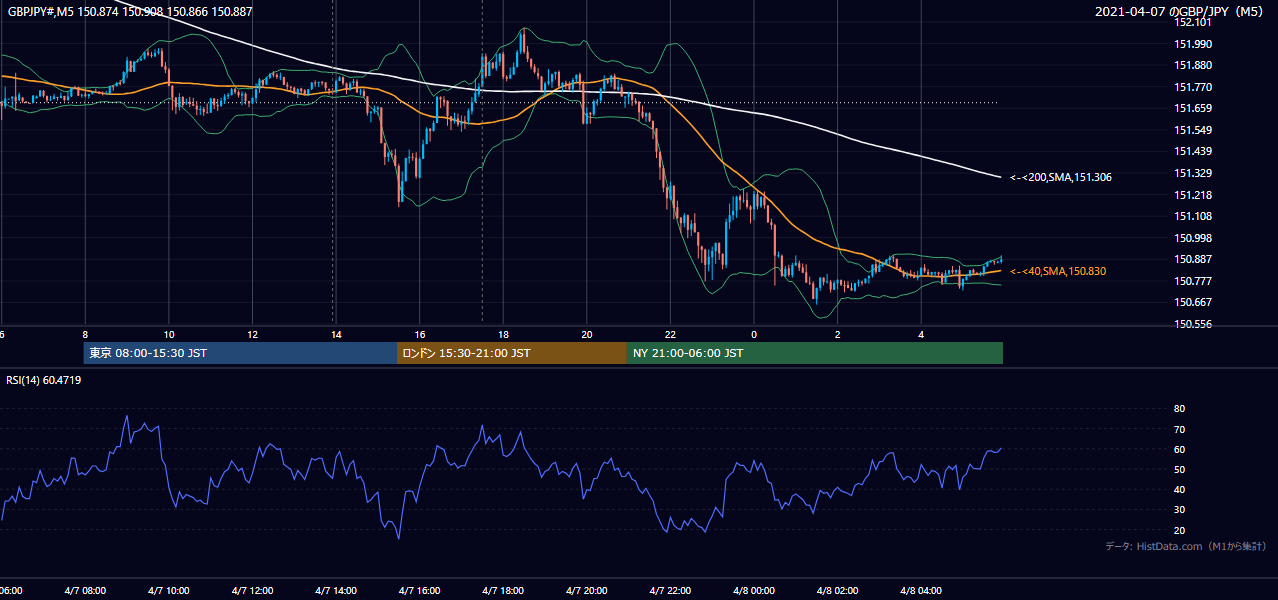1278x600 pixels.
Task: Click hour label 14 beneath the price chart
Action: click(x=336, y=335)
